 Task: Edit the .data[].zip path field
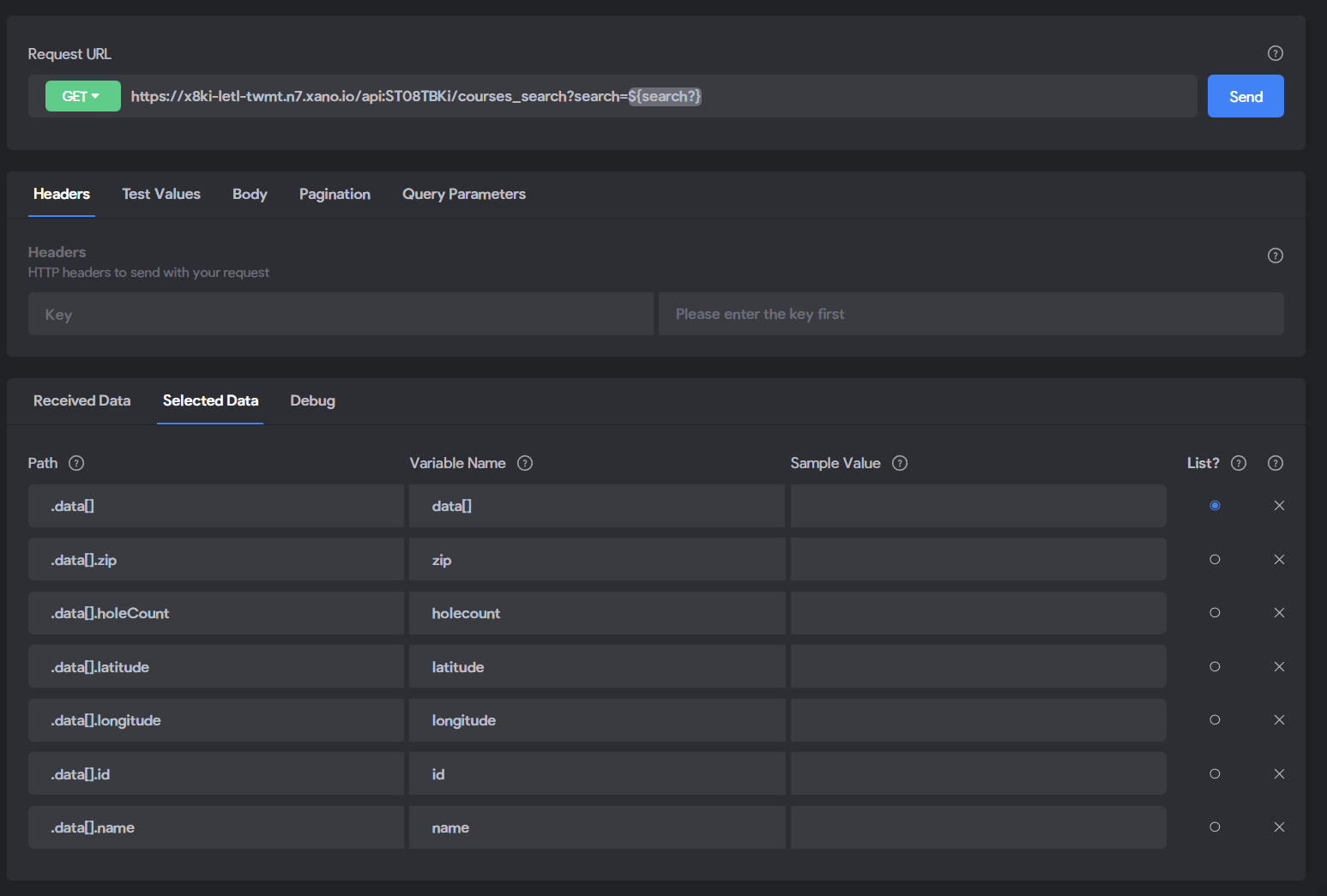[x=216, y=559]
